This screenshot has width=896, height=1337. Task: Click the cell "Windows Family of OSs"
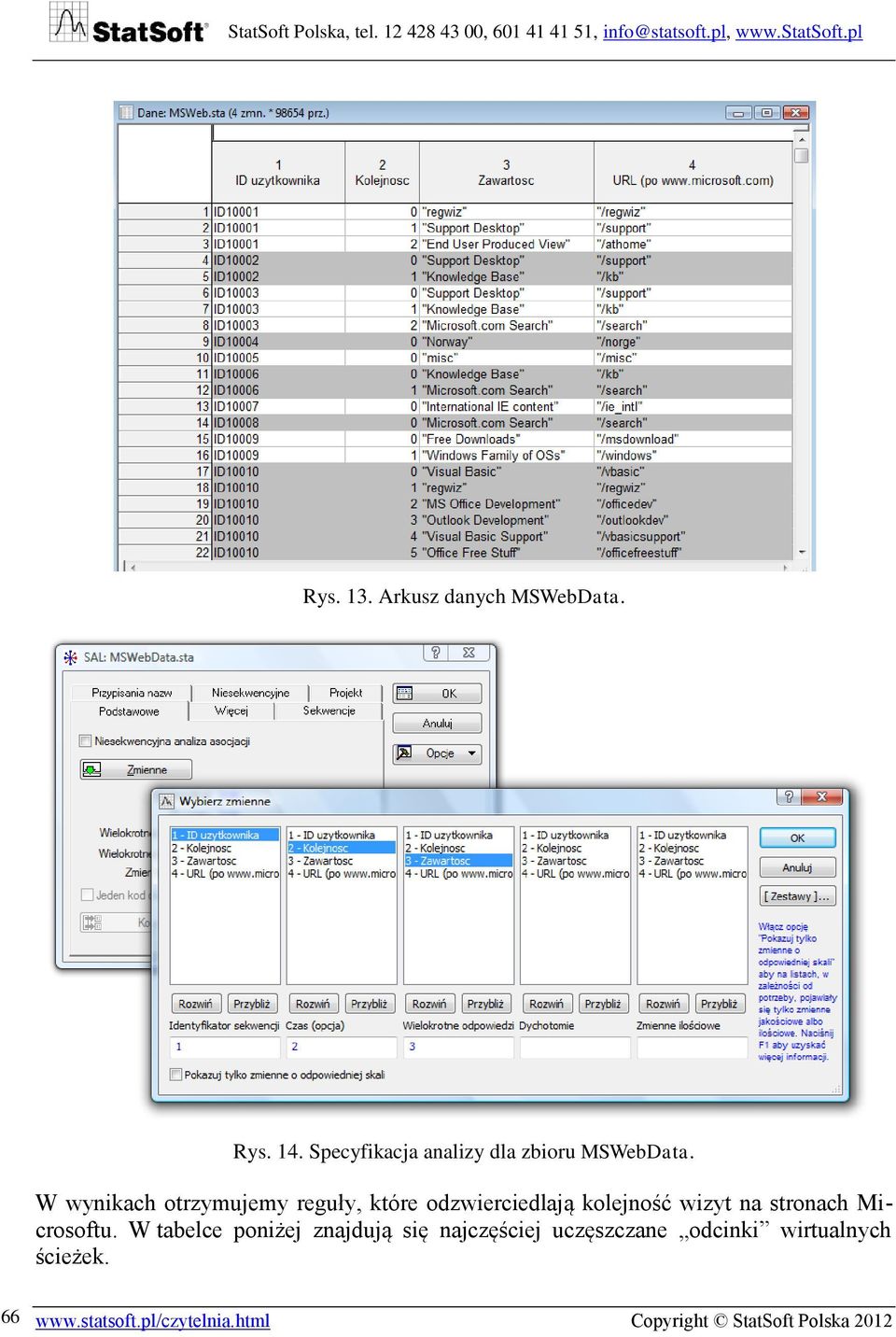point(506,456)
